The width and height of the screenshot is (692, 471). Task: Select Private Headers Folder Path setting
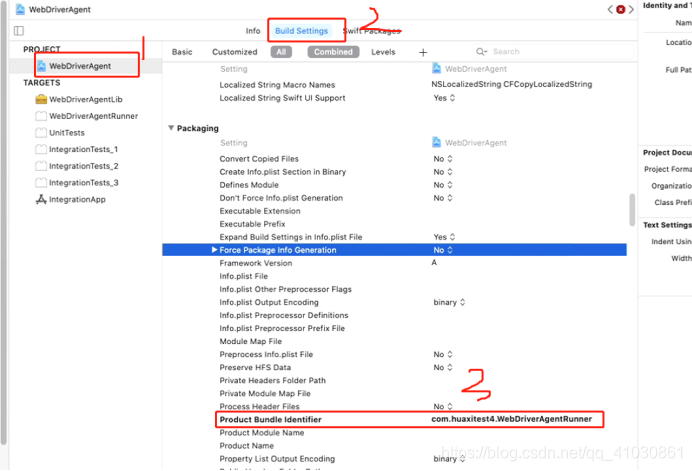tap(273, 381)
